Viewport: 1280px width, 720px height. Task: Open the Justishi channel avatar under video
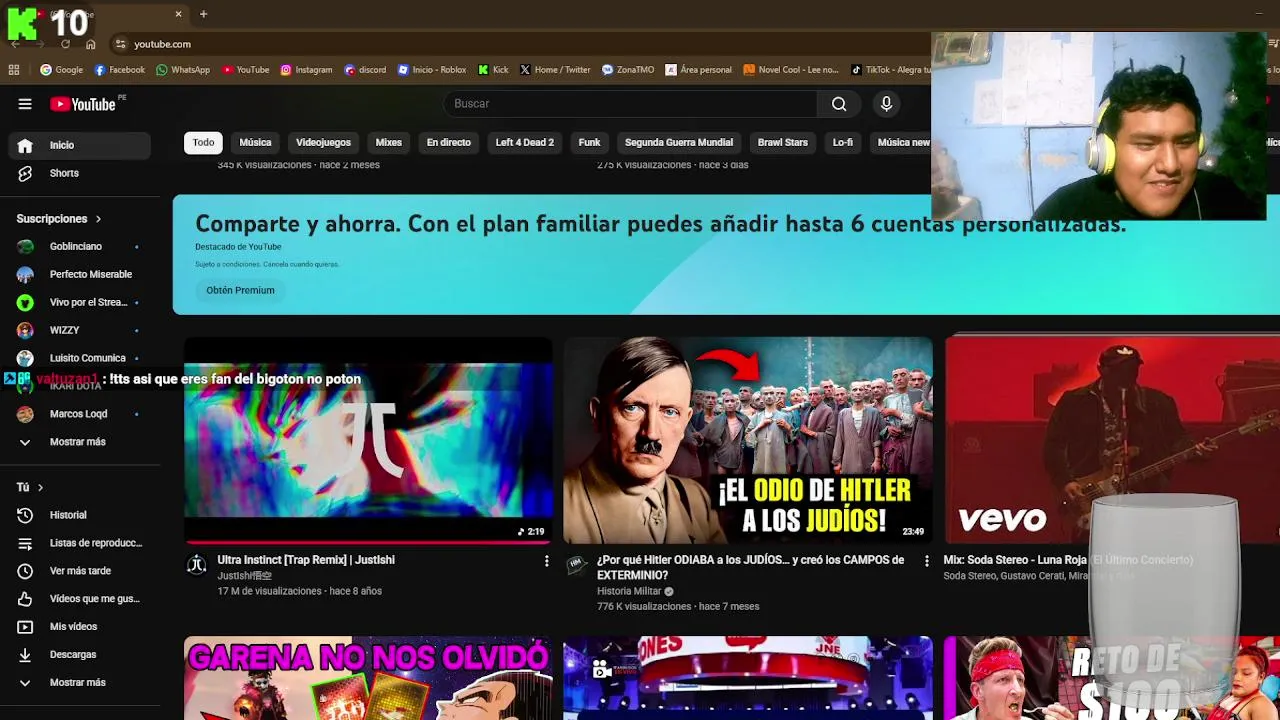click(197, 565)
